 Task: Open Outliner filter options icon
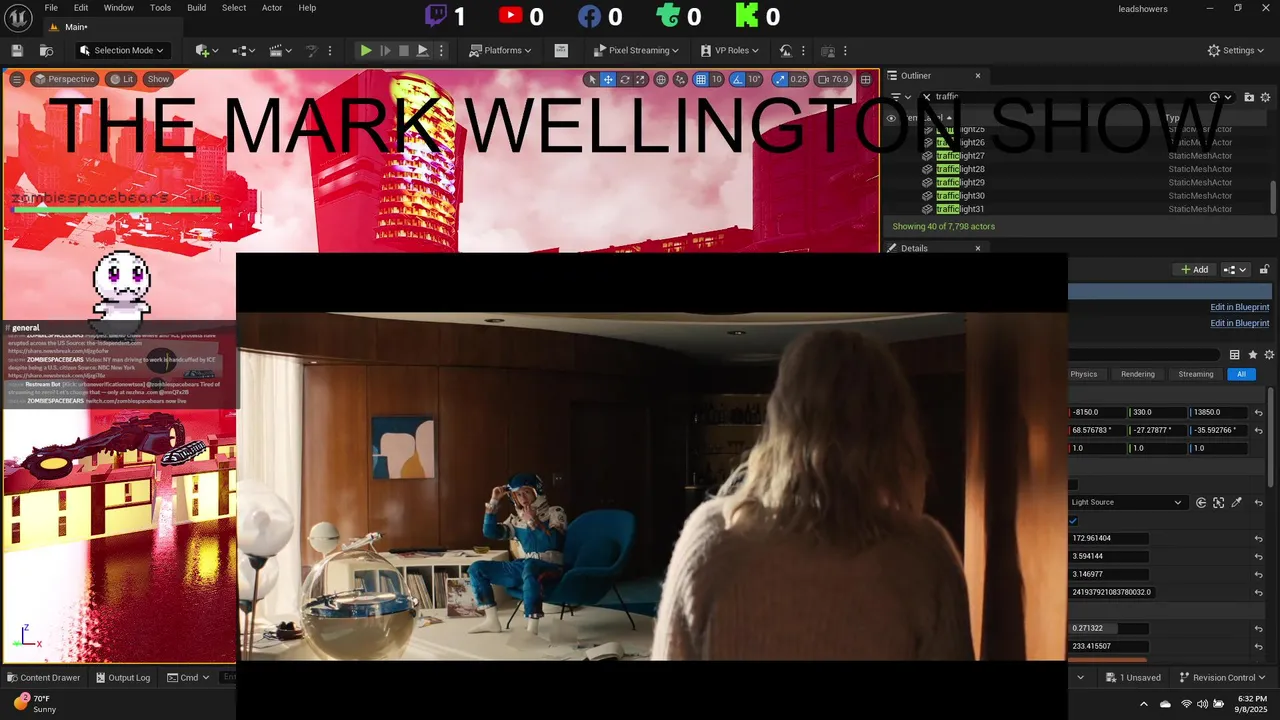click(900, 97)
